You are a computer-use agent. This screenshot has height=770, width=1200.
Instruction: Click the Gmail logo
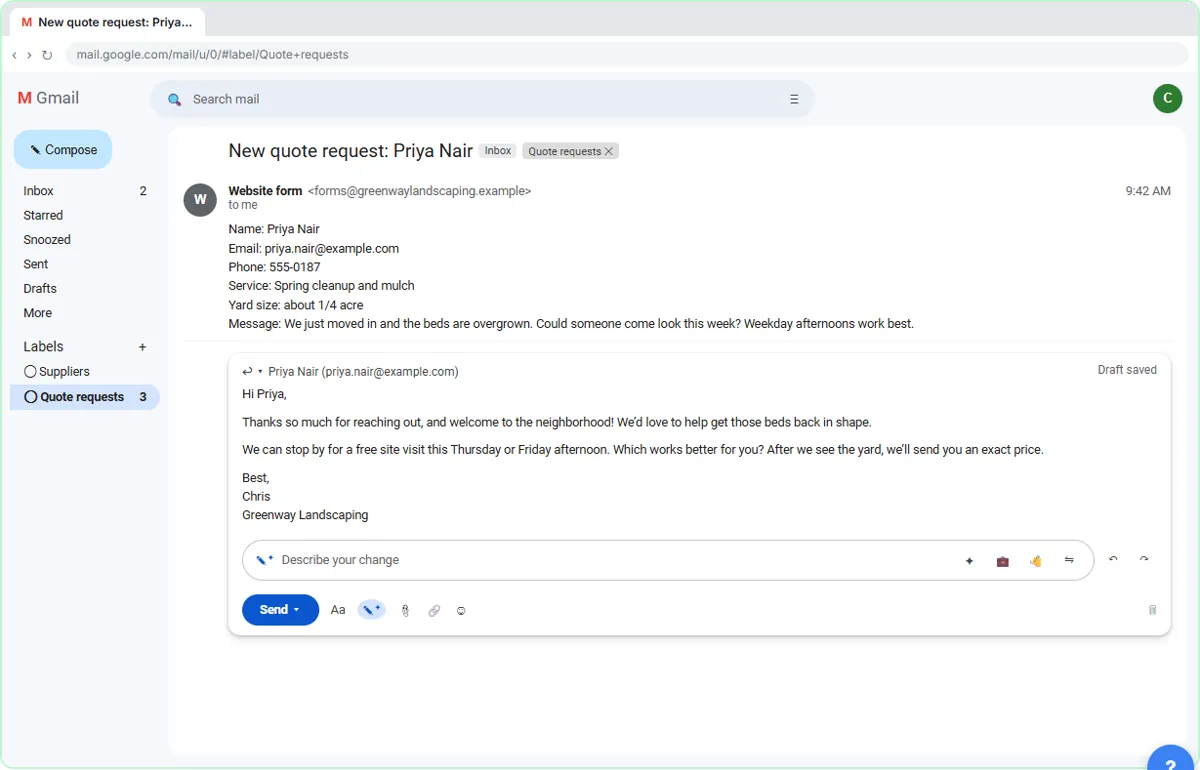tap(48, 98)
